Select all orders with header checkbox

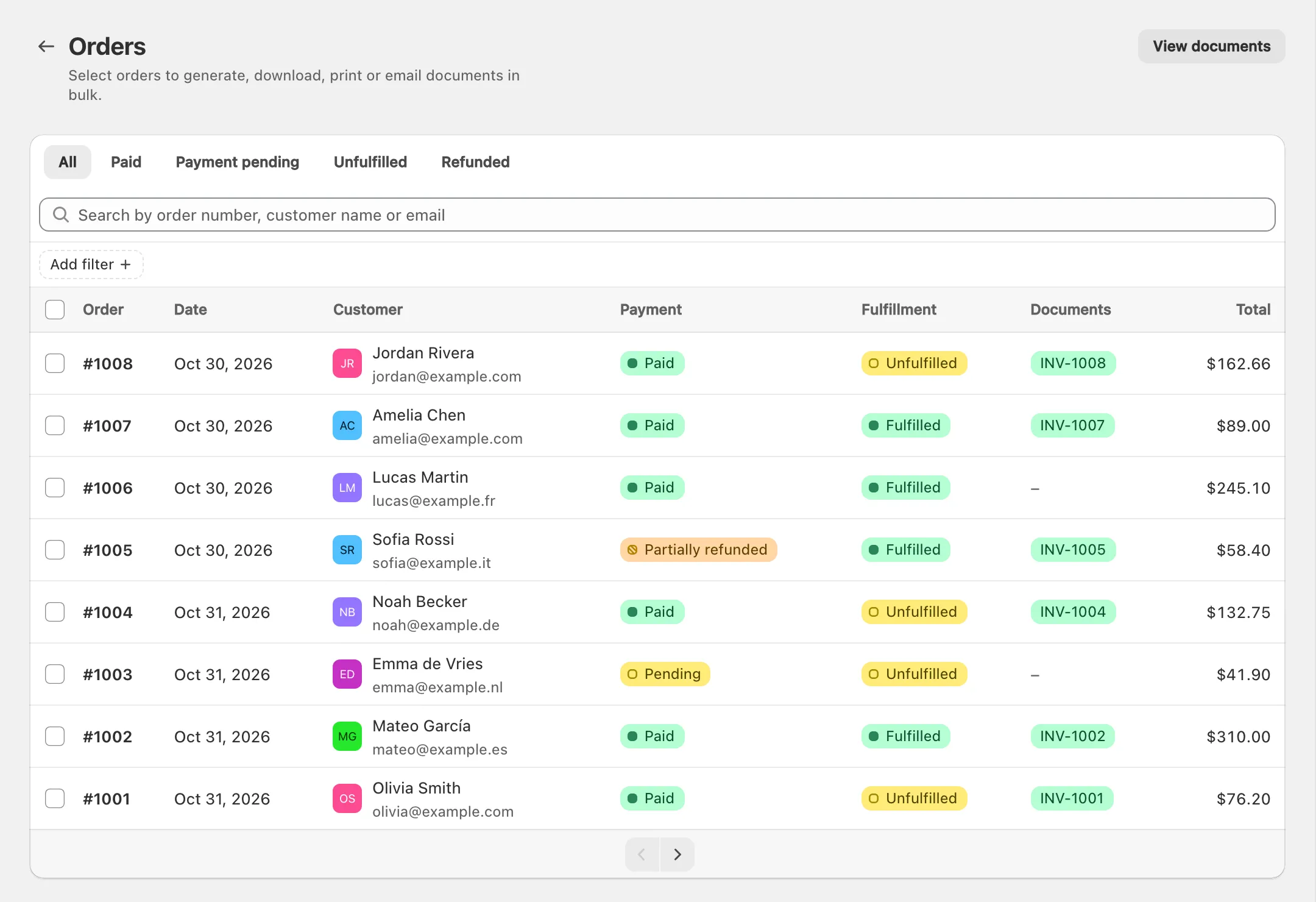(x=55, y=310)
